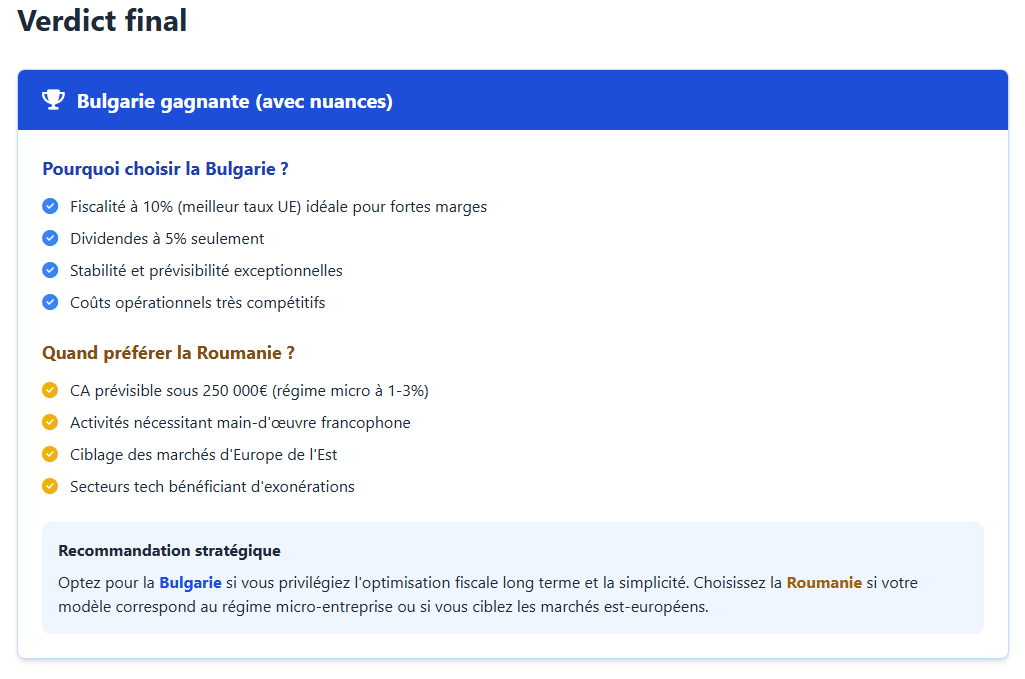
Task: Click the yellow check icon beside 'Secteurs tech'
Action: coord(50,486)
